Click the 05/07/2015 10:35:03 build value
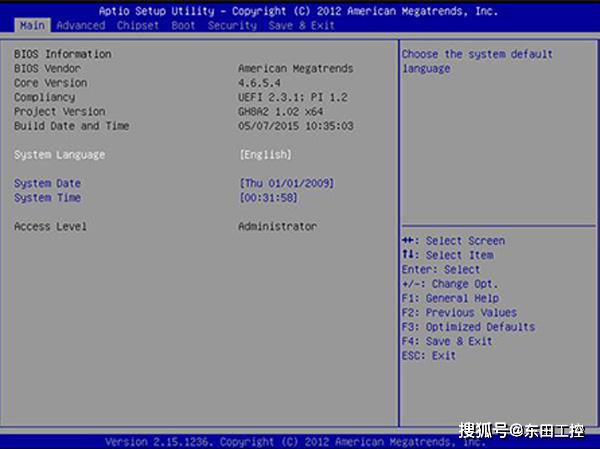 point(295,126)
